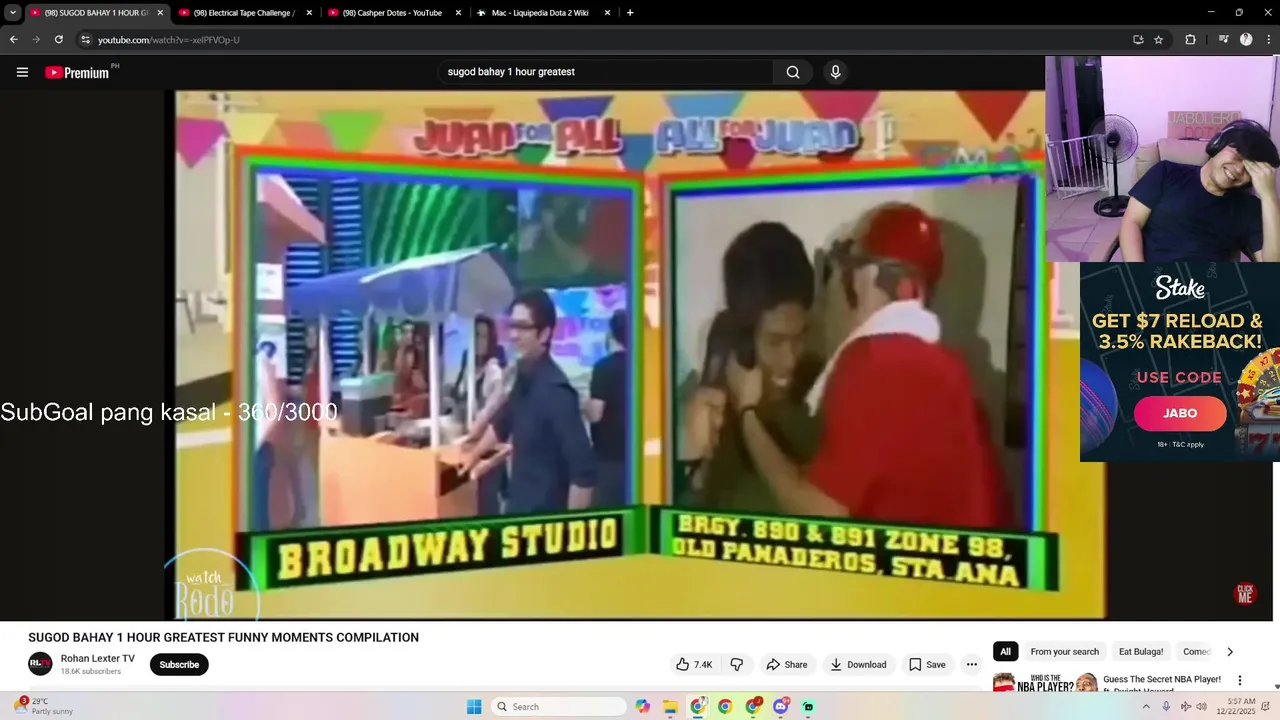The width and height of the screenshot is (1280, 720).
Task: Open the media controls icon in Chrome toolbar
Action: click(x=1223, y=40)
